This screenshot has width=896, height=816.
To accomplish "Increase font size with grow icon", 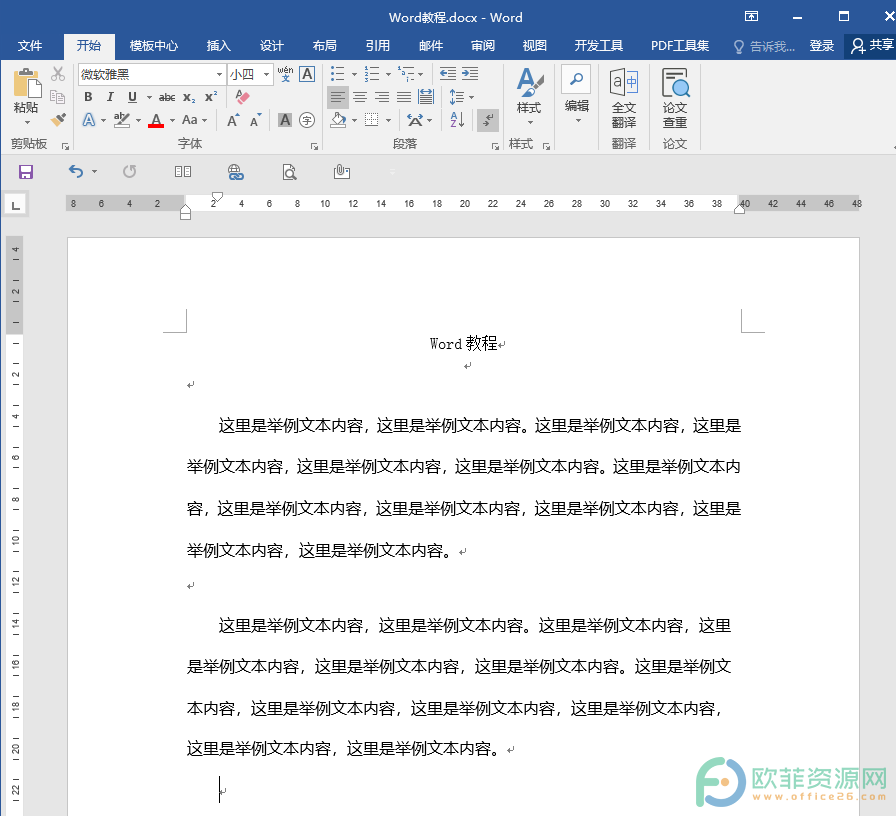I will [x=233, y=120].
